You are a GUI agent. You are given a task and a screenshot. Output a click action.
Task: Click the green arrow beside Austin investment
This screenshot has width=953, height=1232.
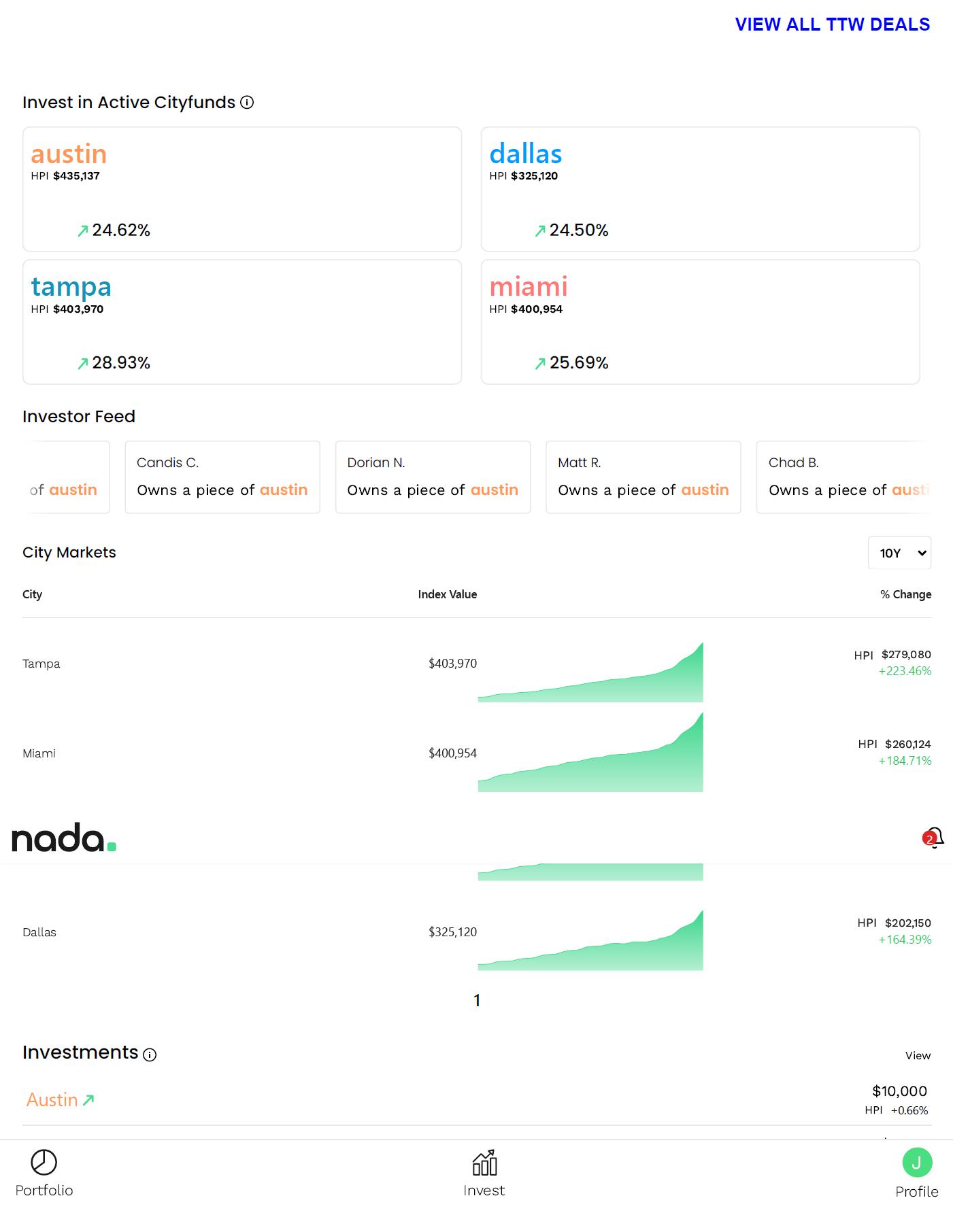tap(88, 1100)
